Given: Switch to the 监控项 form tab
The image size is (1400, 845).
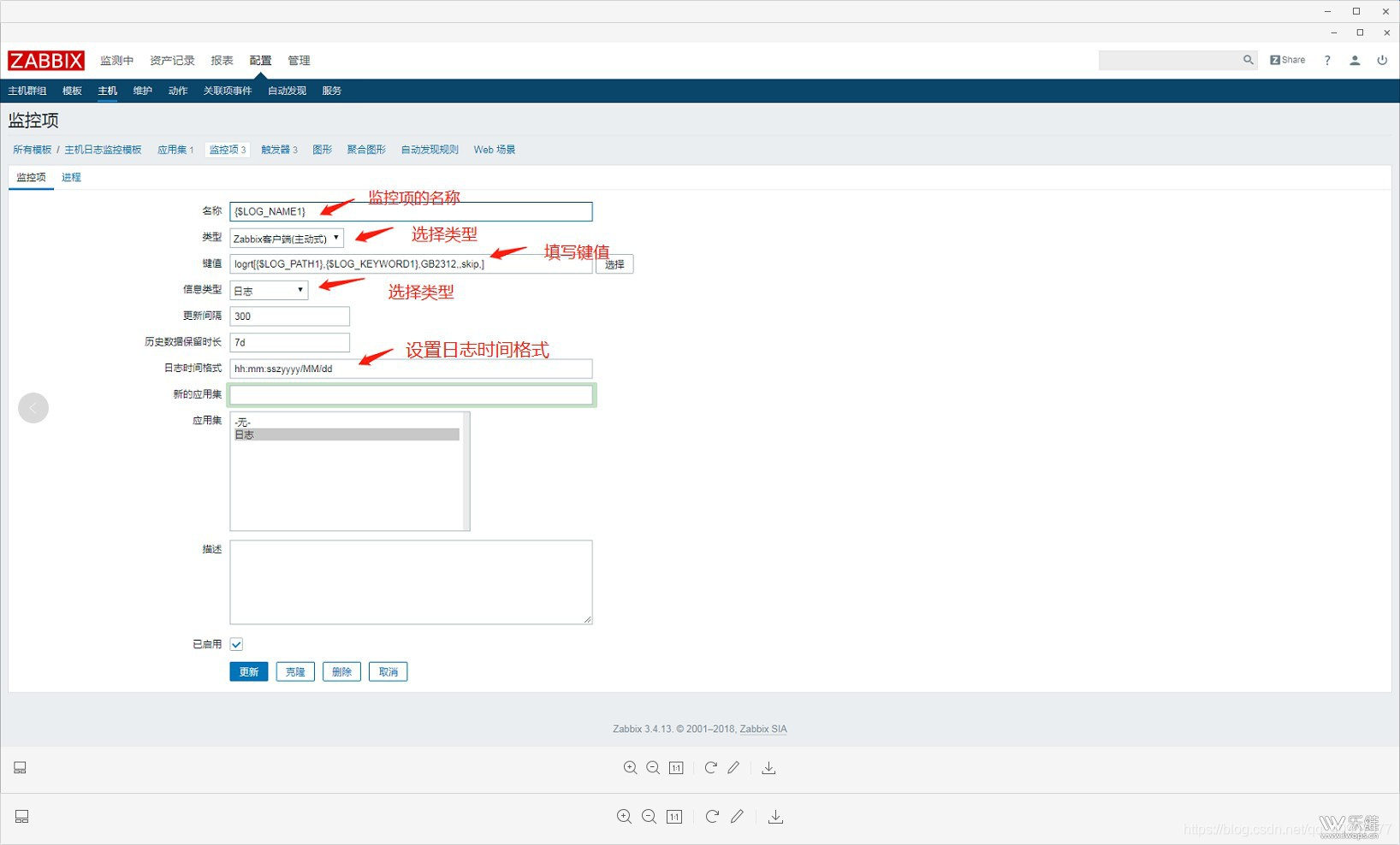Looking at the screenshot, I should (32, 177).
